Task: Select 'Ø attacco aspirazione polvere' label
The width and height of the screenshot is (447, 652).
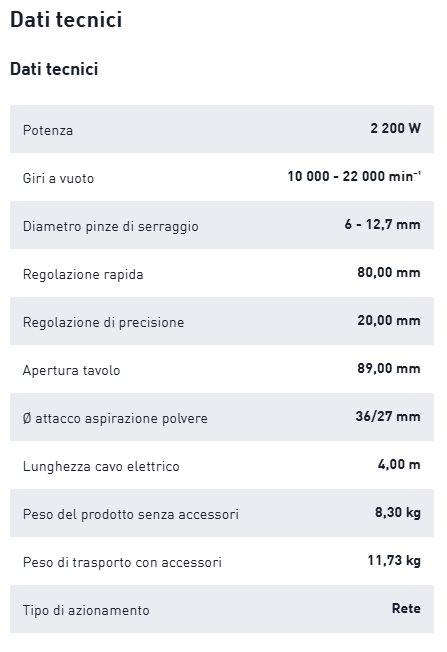Action: pyautogui.click(x=115, y=418)
